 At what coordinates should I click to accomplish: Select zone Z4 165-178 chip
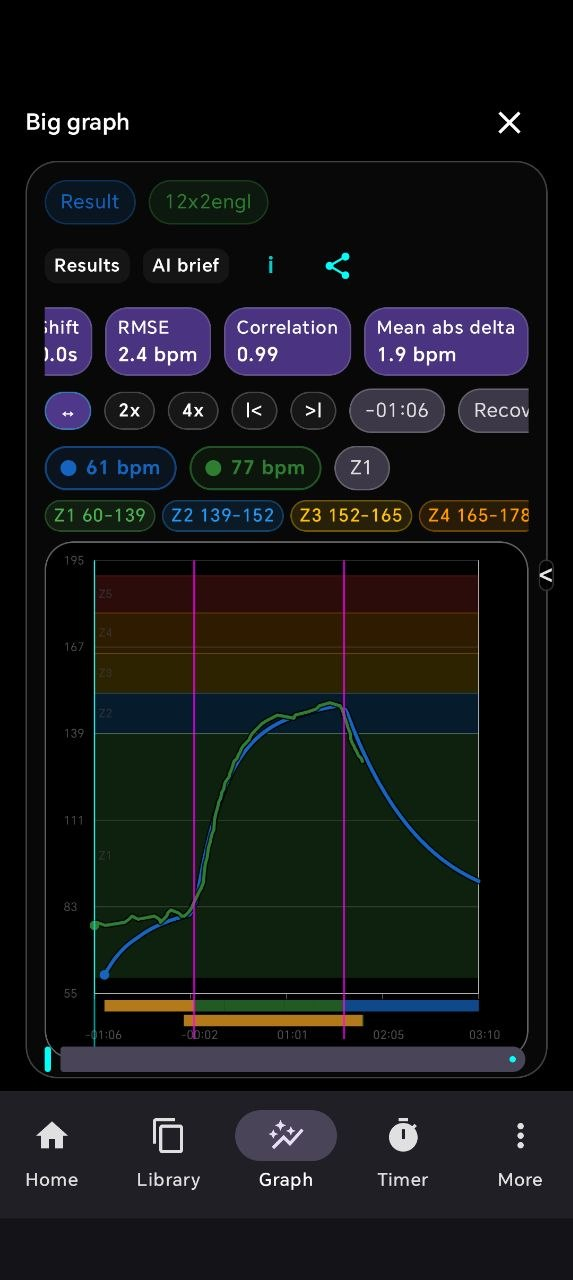(x=474, y=516)
